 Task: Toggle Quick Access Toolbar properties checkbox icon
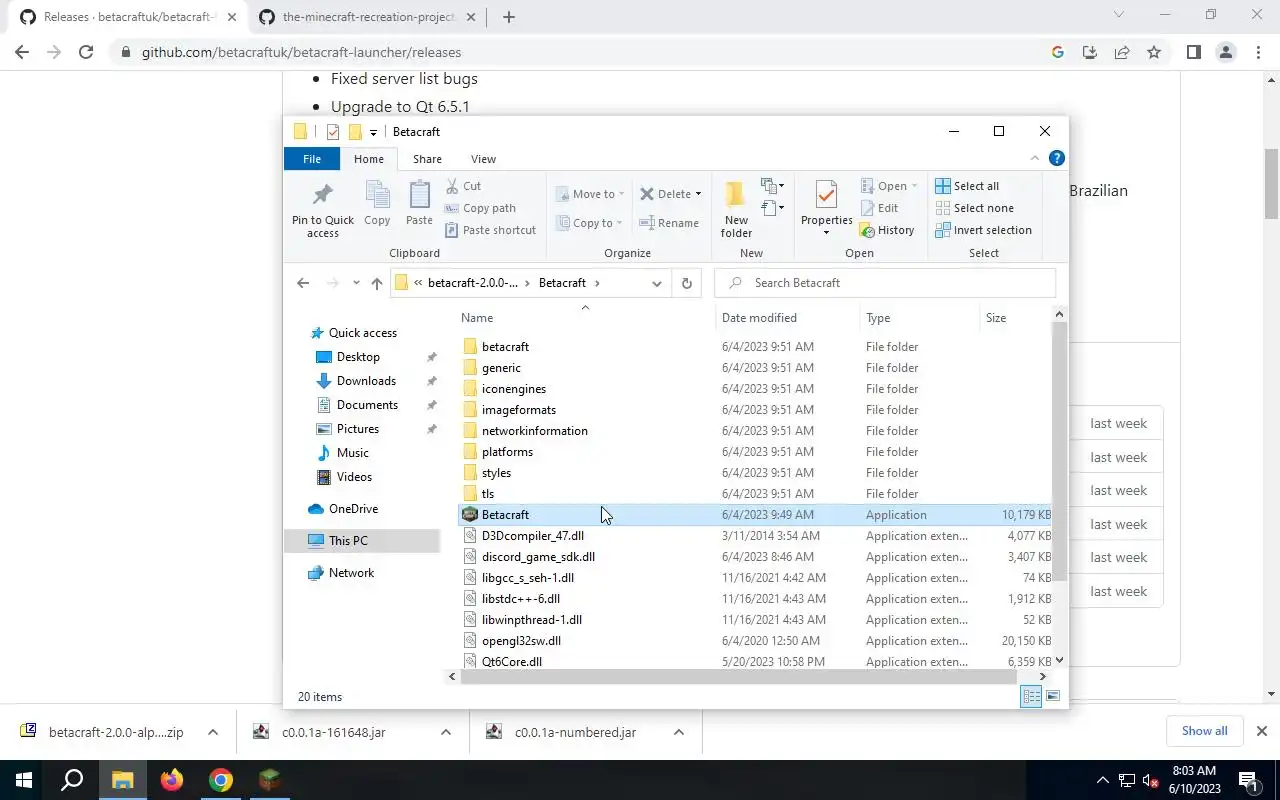pyautogui.click(x=333, y=132)
